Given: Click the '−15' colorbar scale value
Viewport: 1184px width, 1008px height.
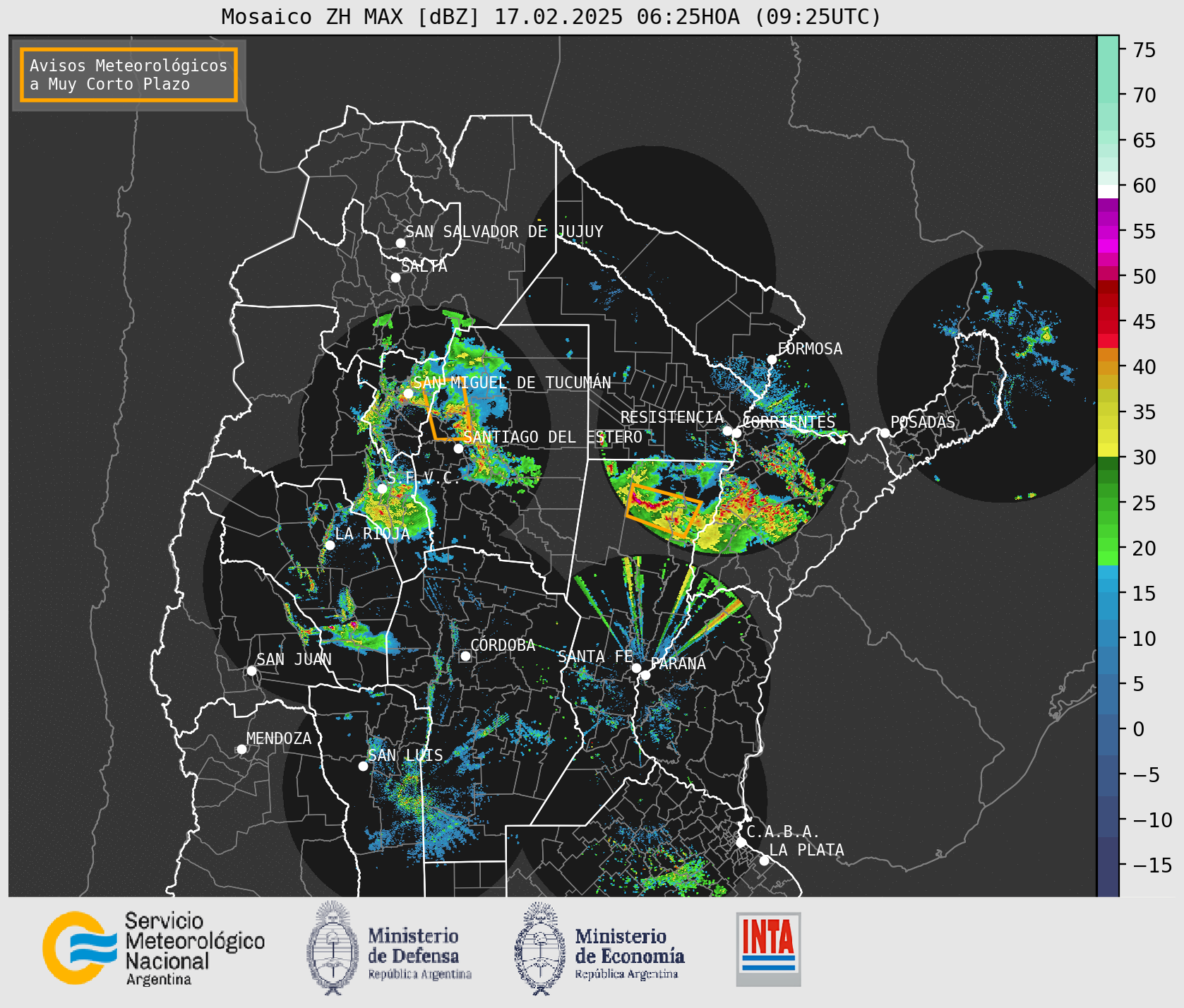Looking at the screenshot, I should tap(1152, 865).
